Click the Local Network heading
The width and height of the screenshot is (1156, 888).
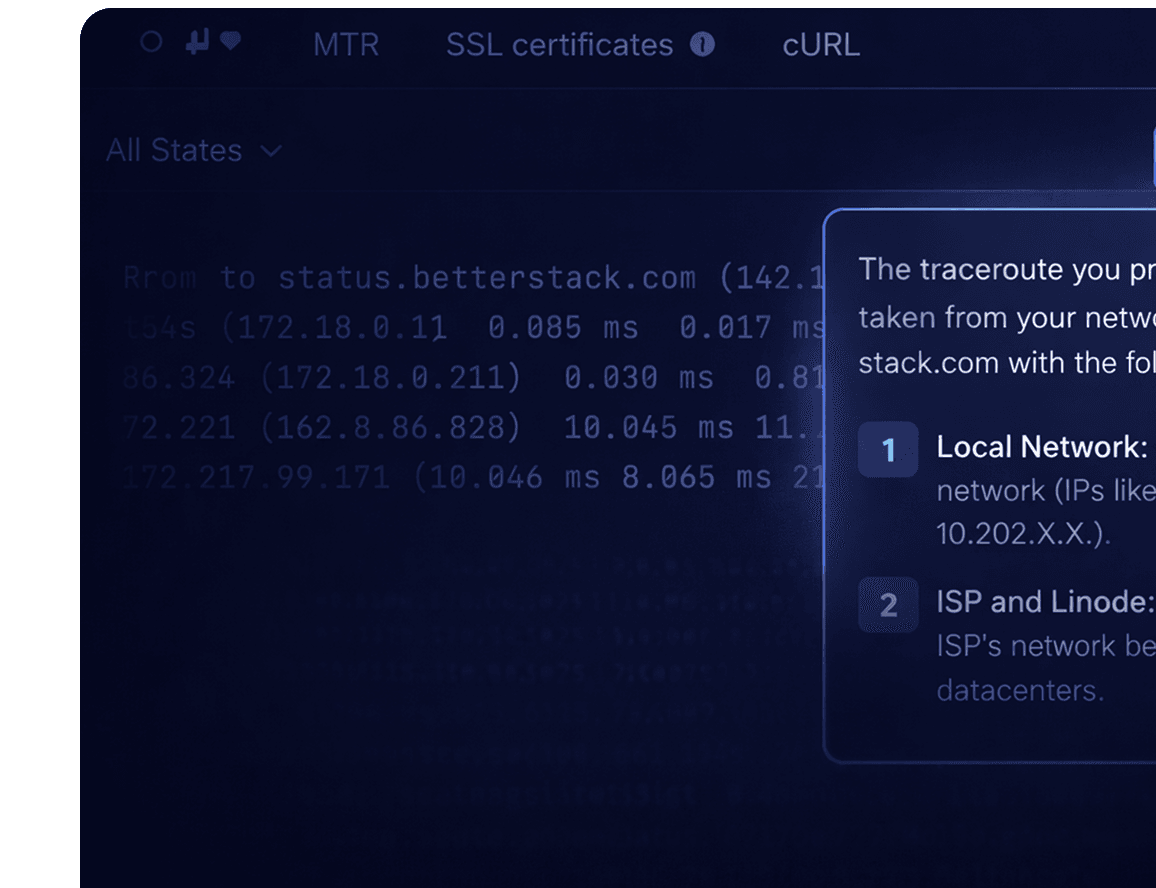pyautogui.click(x=1040, y=447)
